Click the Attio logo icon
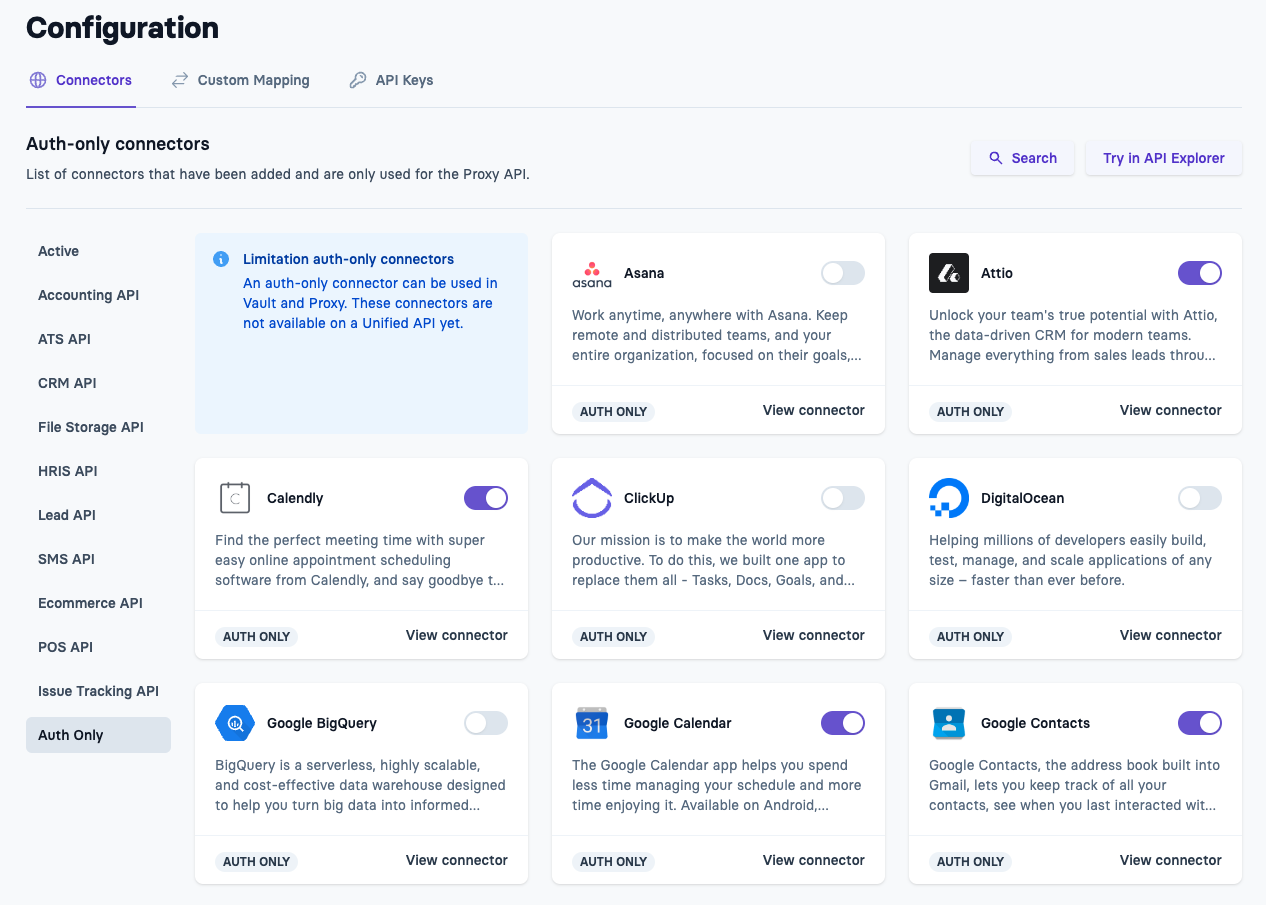 (x=949, y=273)
